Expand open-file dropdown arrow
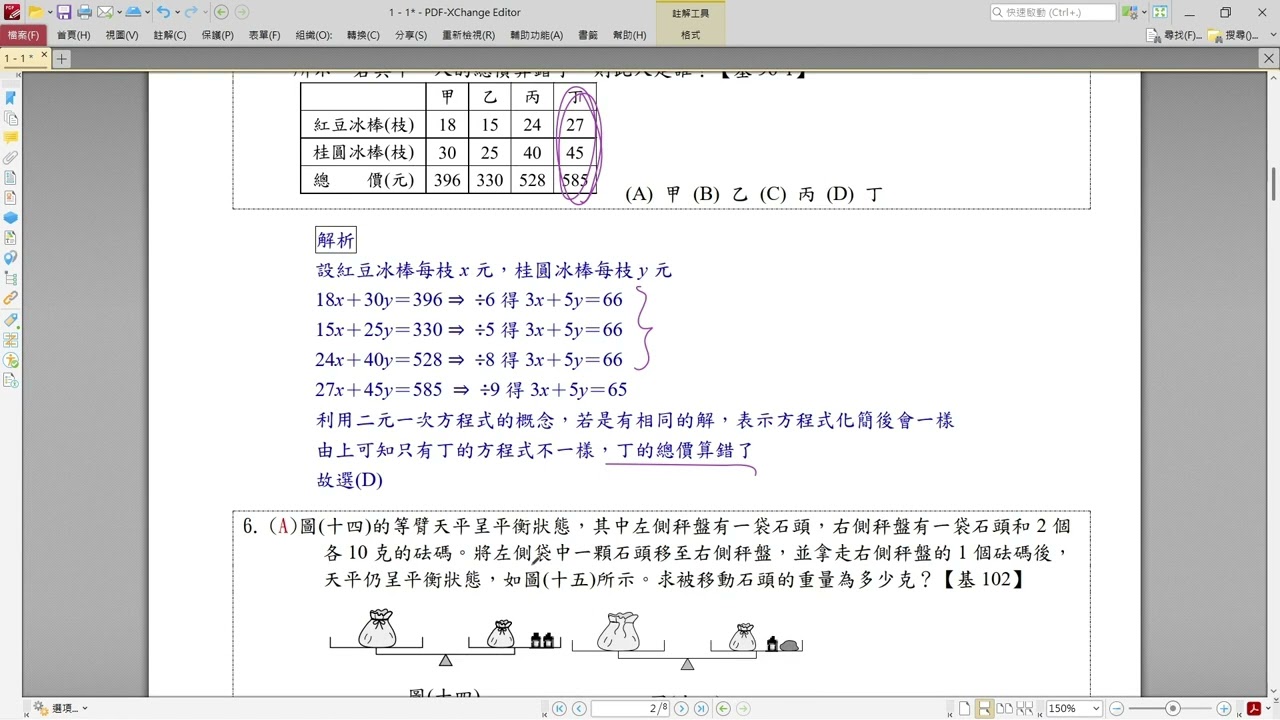The width and height of the screenshot is (1280, 720). 49,12
